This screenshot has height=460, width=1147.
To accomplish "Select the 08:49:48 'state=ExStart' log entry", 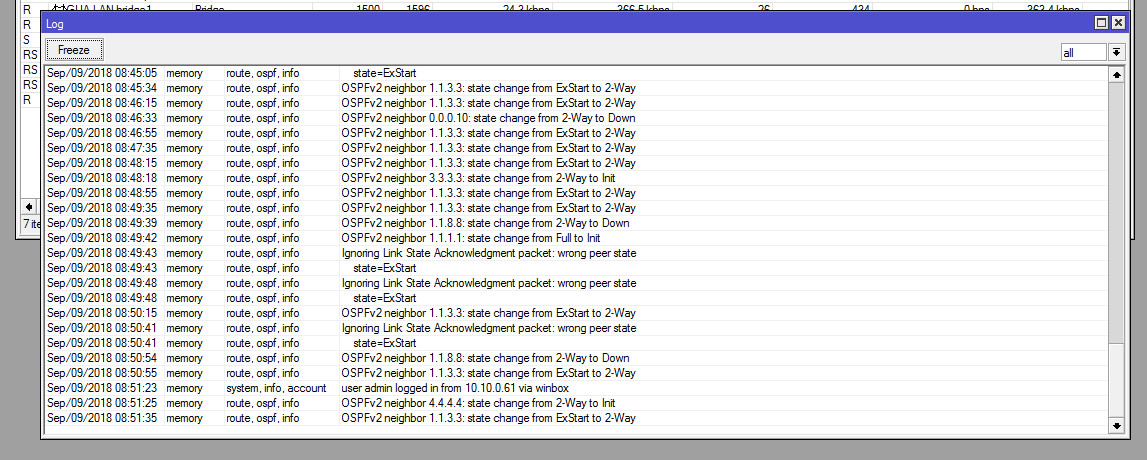I will pos(576,298).
